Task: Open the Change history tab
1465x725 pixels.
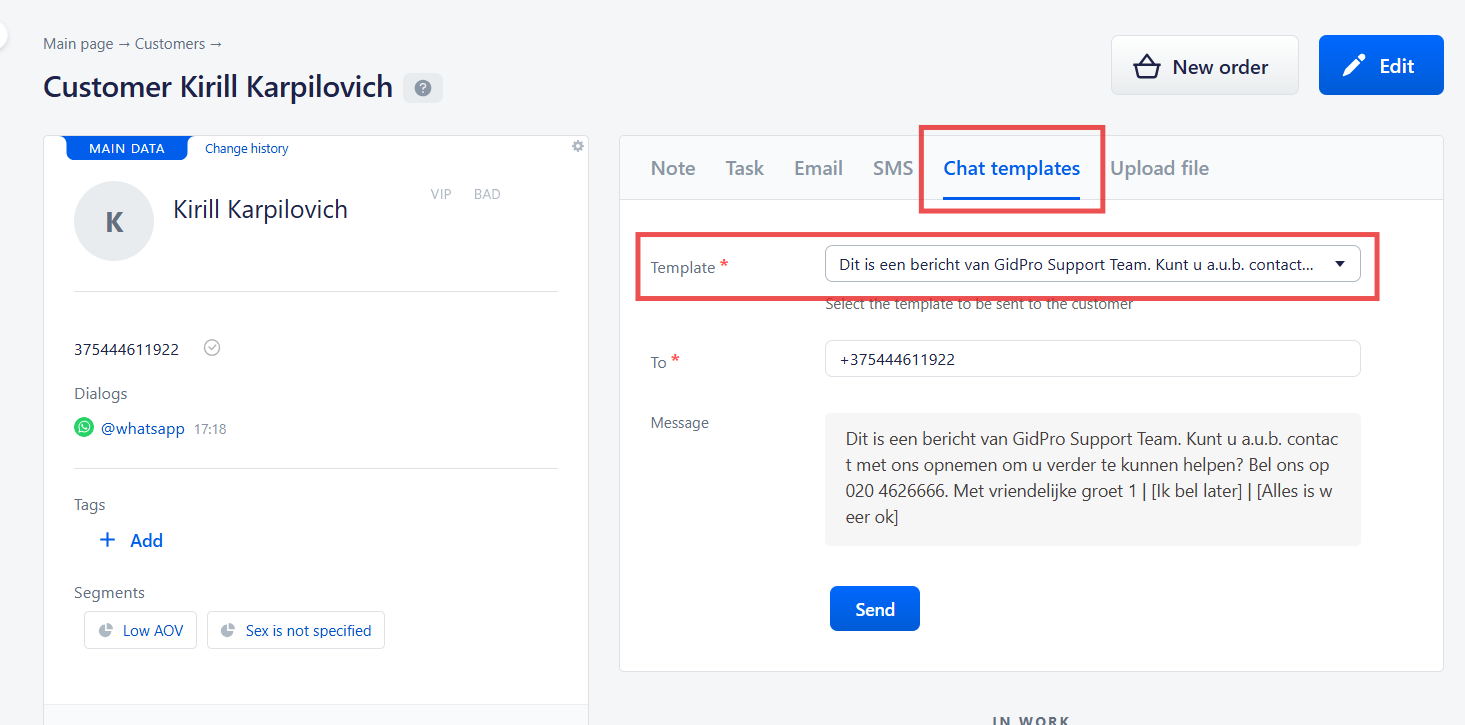Action: (246, 148)
